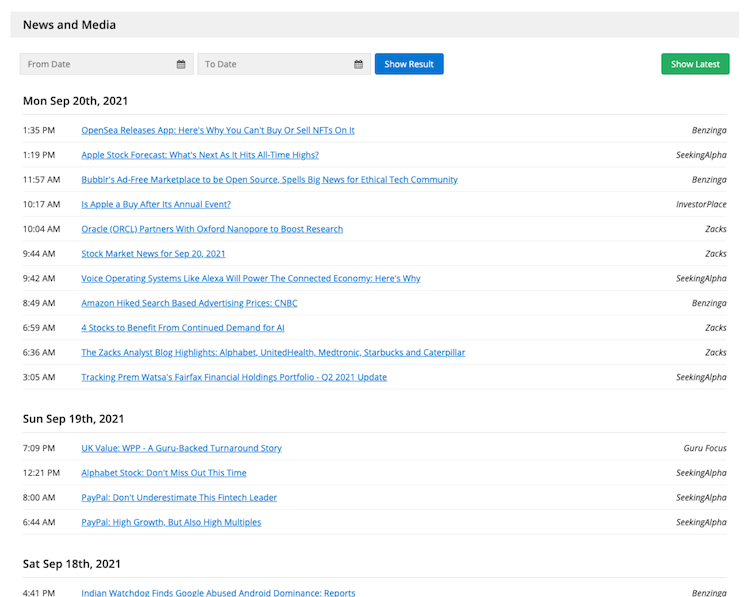
Task: Open UK Value: WPP Turnaround Story link
Action: [x=181, y=449]
